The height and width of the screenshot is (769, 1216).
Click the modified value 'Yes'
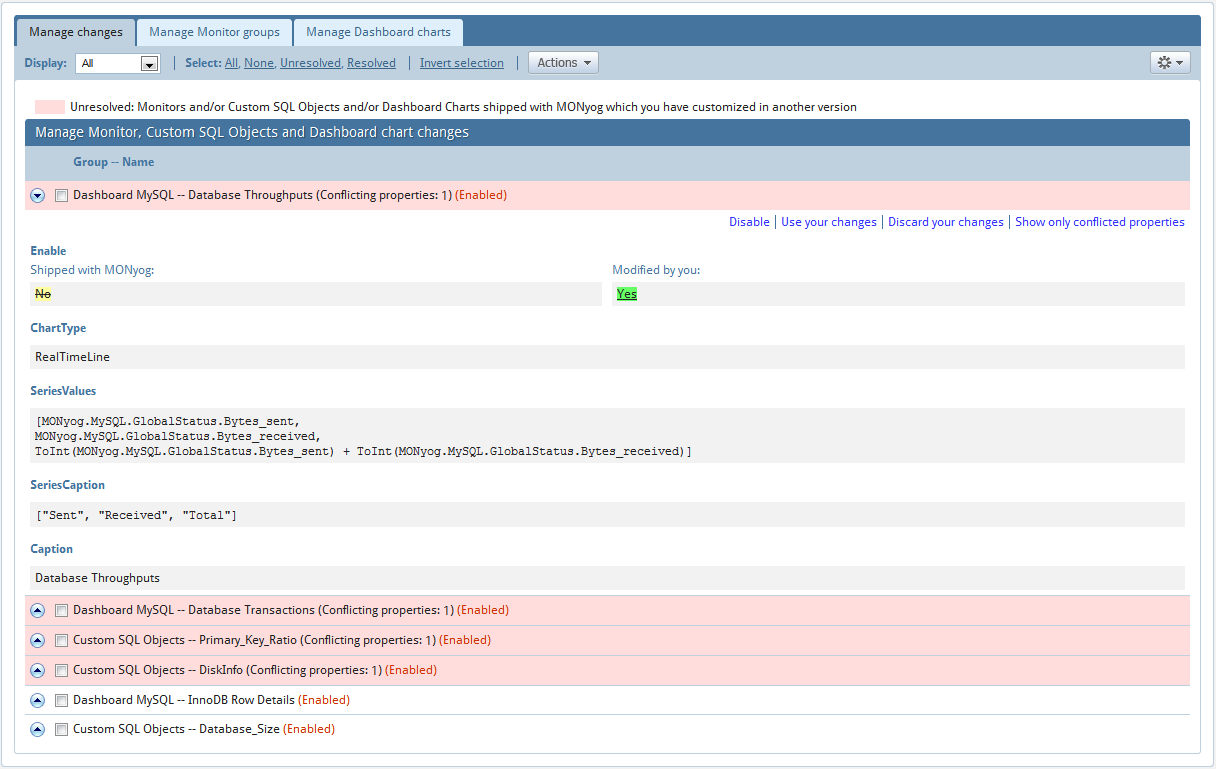pyautogui.click(x=627, y=294)
